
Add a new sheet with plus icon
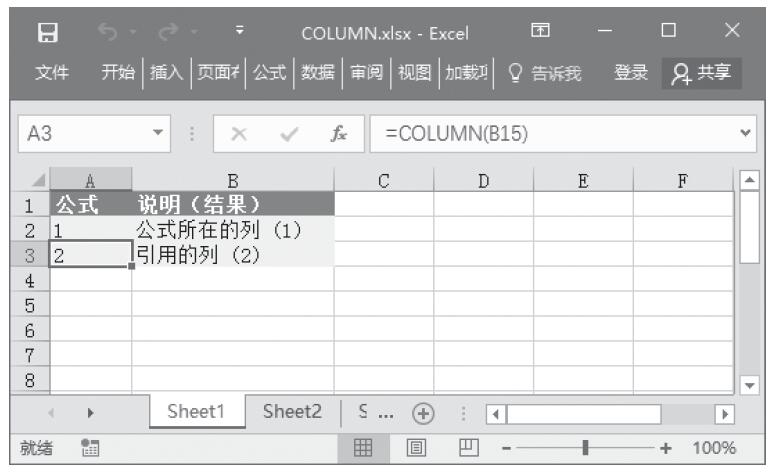point(423,414)
